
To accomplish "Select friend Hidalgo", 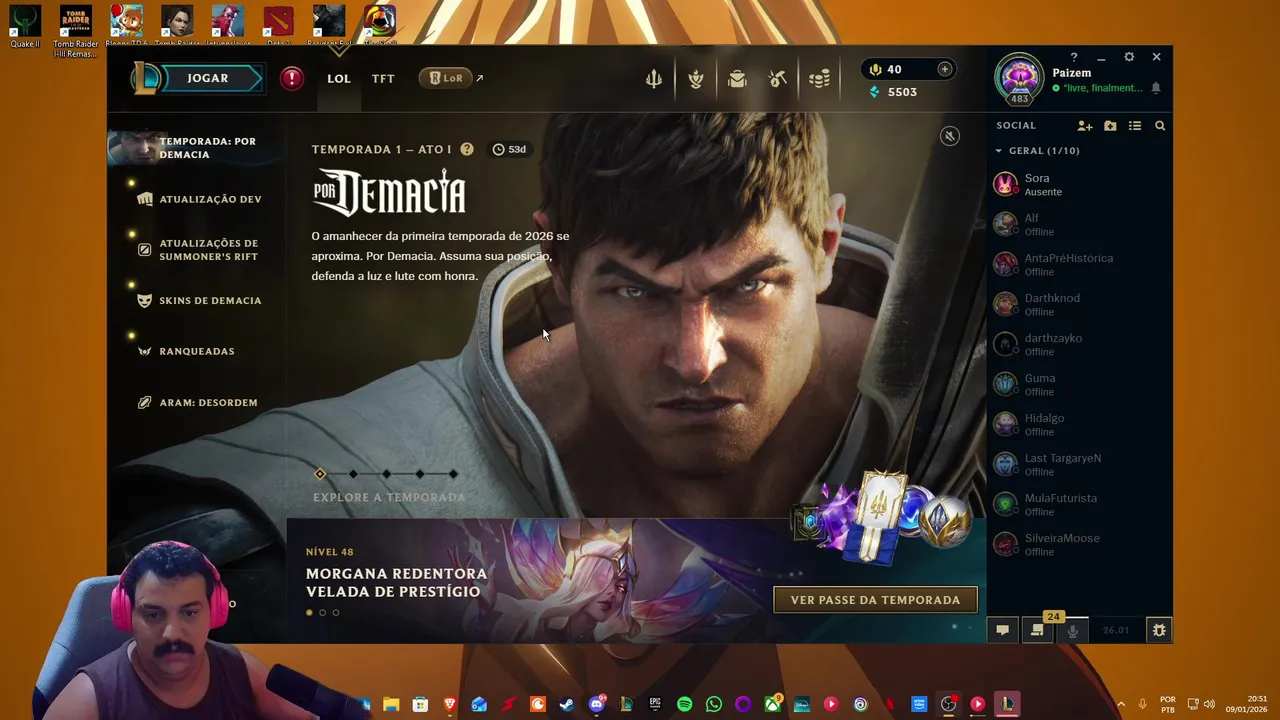I will click(1079, 424).
